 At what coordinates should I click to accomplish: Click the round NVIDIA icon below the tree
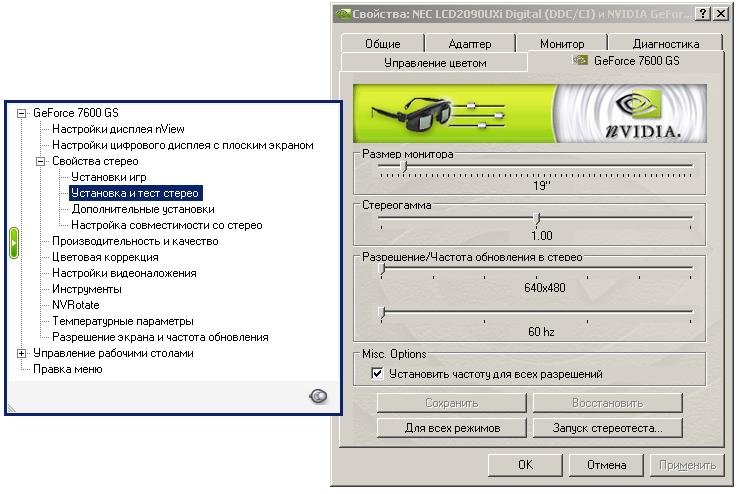tap(319, 396)
